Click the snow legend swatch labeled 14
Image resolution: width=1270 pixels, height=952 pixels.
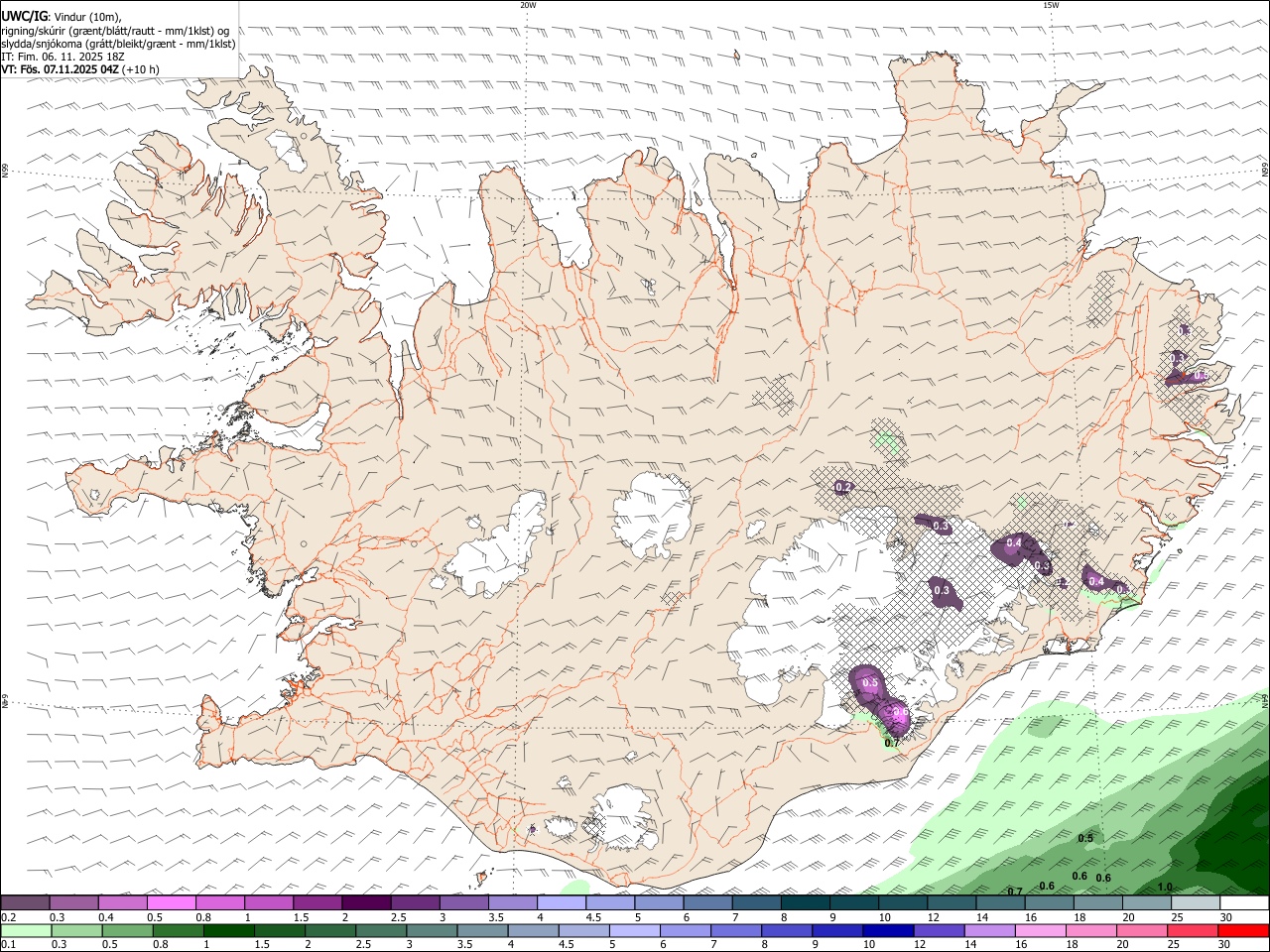pyautogui.click(x=1000, y=902)
